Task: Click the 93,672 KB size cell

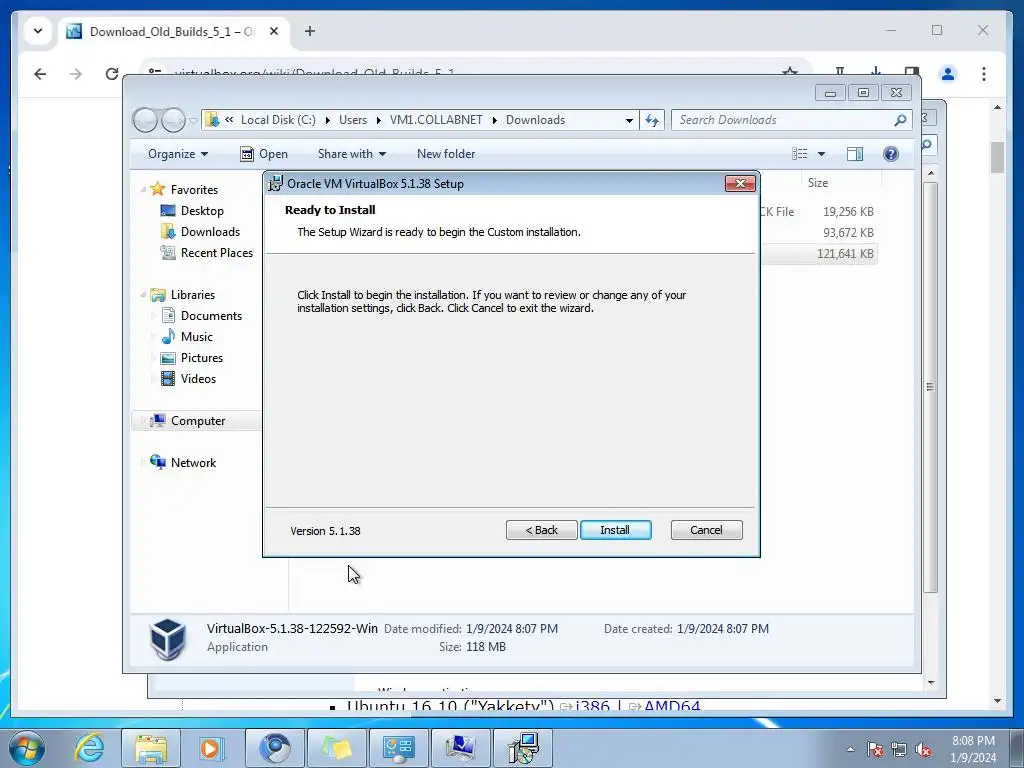Action: [x=848, y=232]
